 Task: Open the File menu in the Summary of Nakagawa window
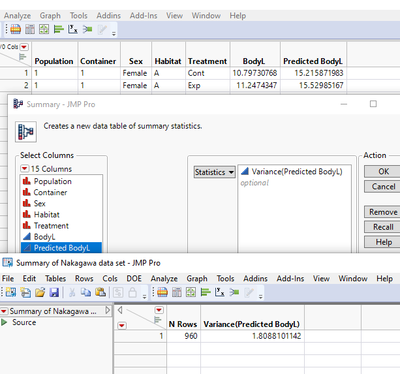point(8,278)
